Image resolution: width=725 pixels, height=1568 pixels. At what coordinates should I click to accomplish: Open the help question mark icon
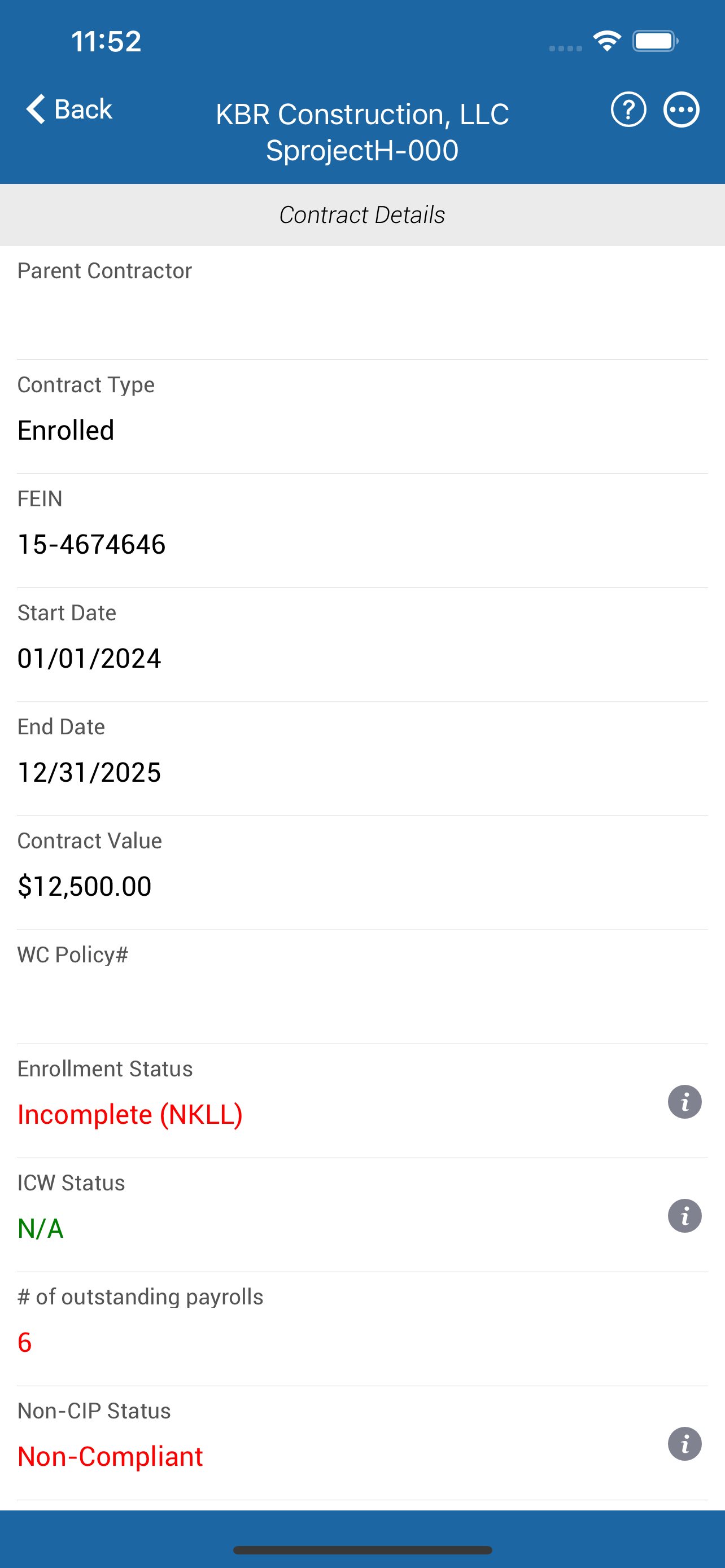tap(628, 110)
